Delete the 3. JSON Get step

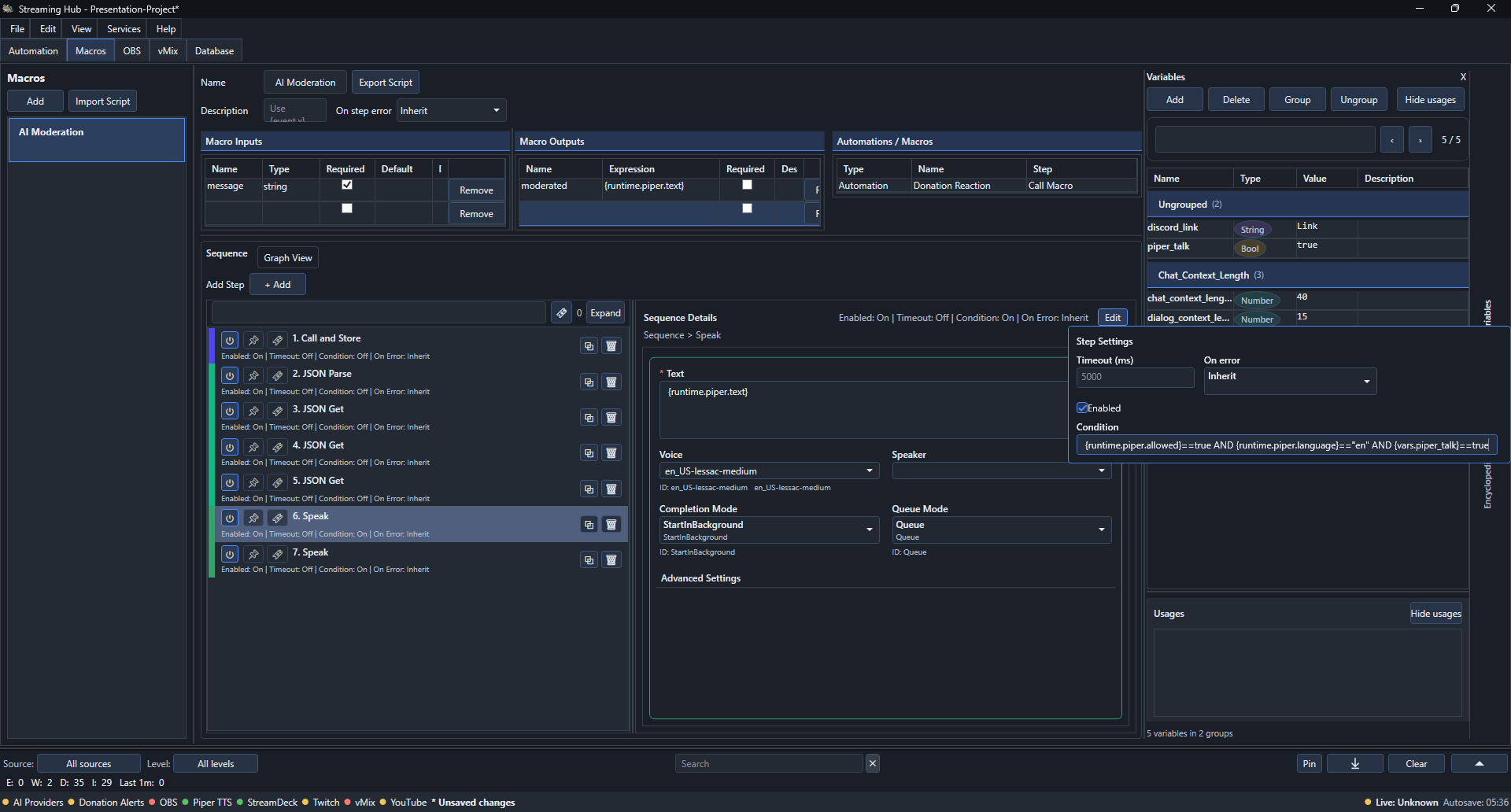[x=611, y=417]
